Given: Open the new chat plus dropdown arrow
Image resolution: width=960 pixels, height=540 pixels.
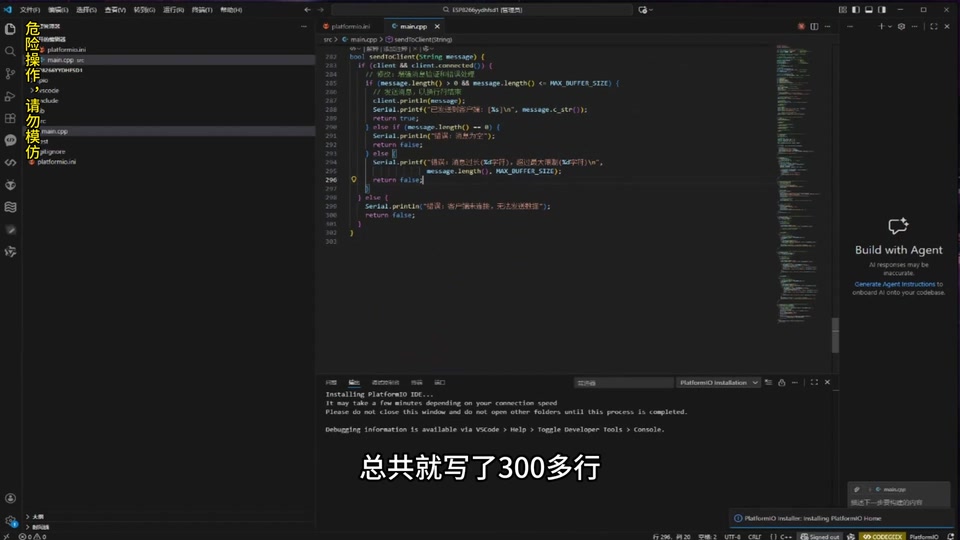Looking at the screenshot, I should point(890,26).
